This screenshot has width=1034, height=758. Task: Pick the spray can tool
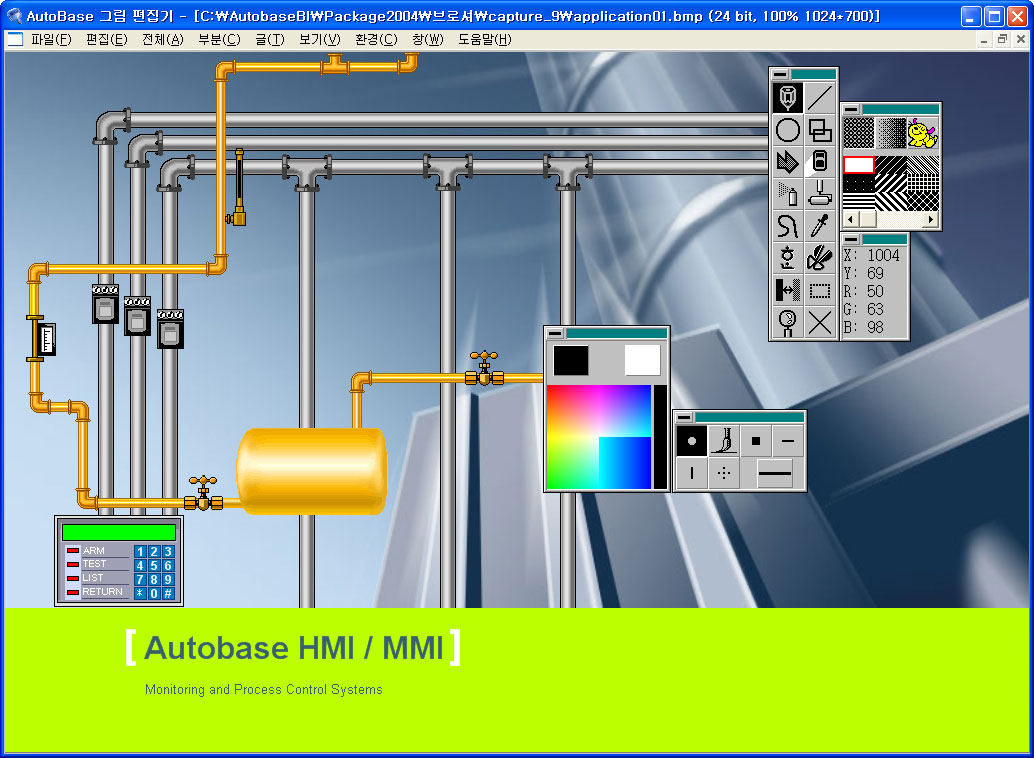pyautogui.click(x=788, y=193)
